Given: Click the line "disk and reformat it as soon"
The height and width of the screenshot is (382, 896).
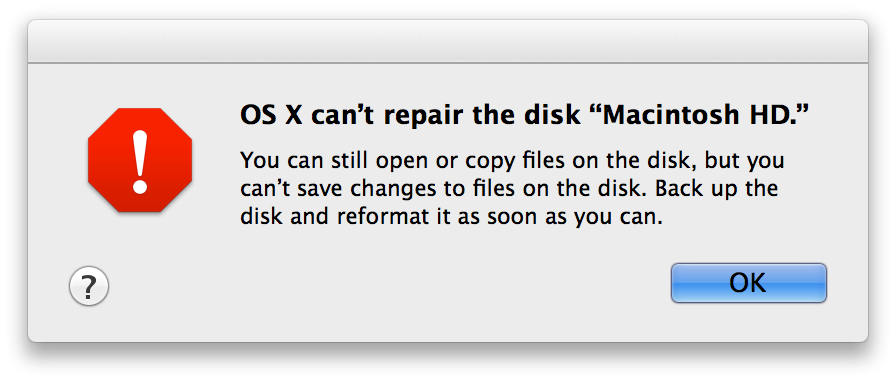Looking at the screenshot, I should pos(451,217).
